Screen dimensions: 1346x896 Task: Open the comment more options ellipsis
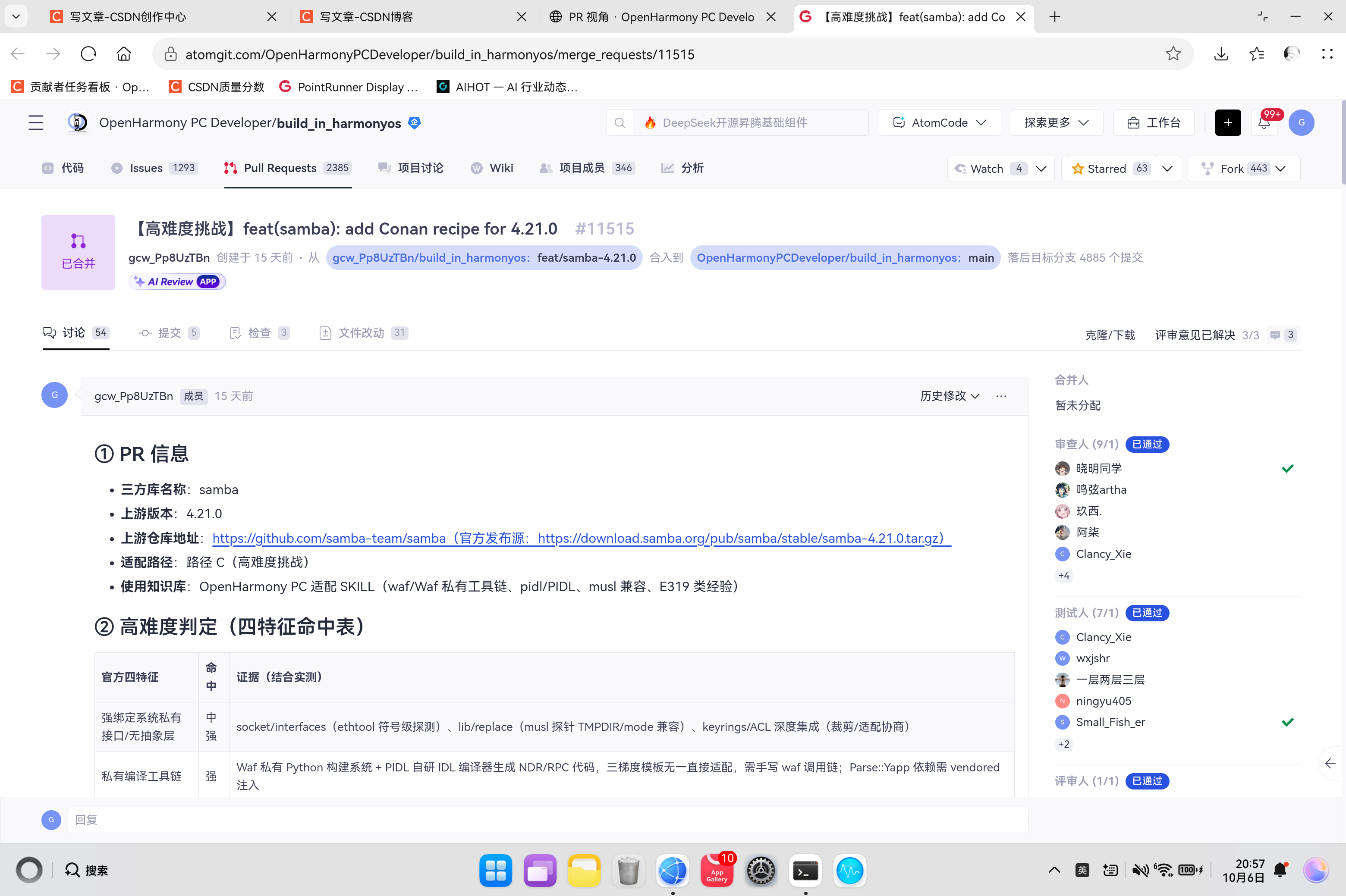pos(1001,396)
